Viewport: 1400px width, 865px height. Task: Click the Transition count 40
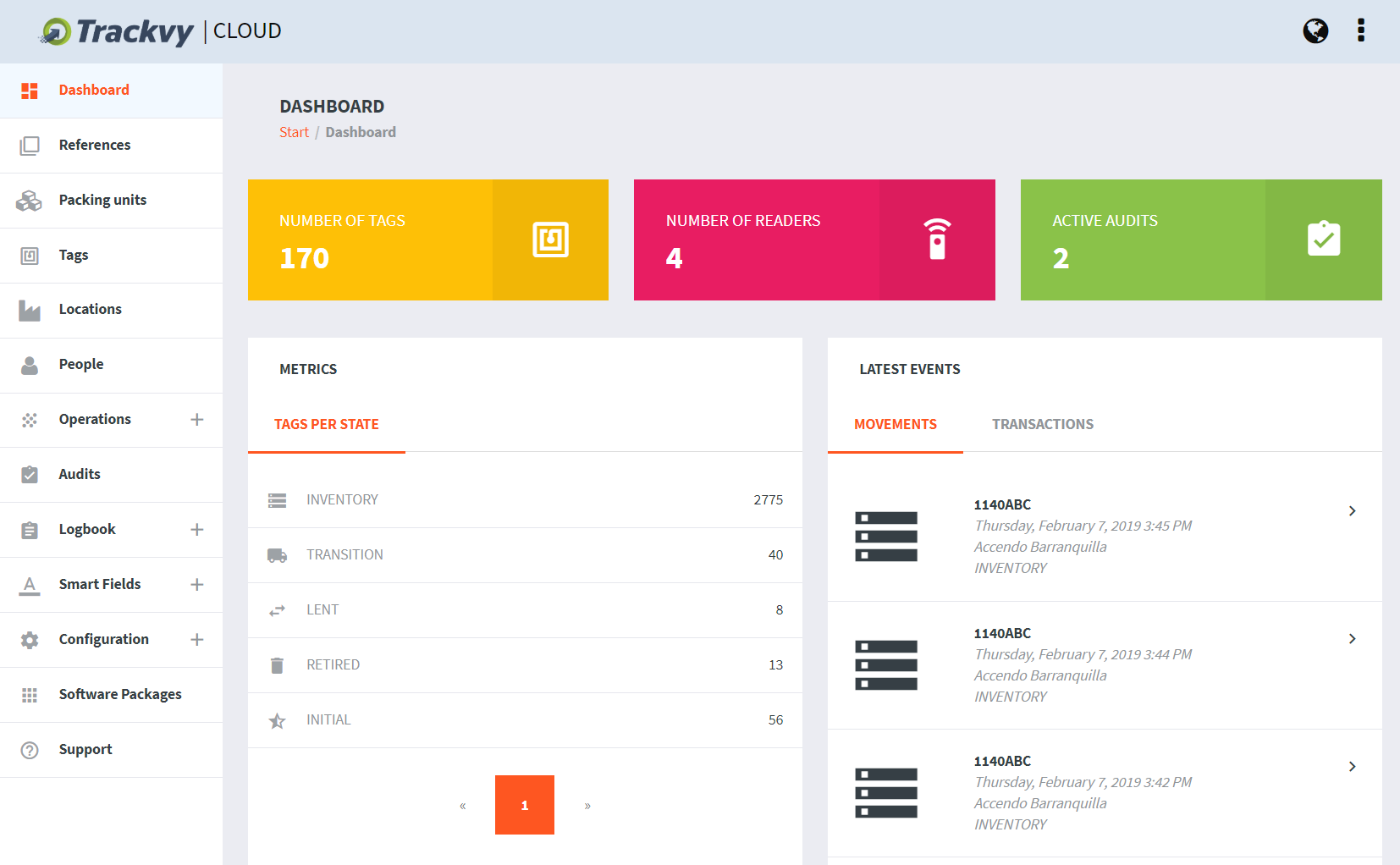click(775, 555)
